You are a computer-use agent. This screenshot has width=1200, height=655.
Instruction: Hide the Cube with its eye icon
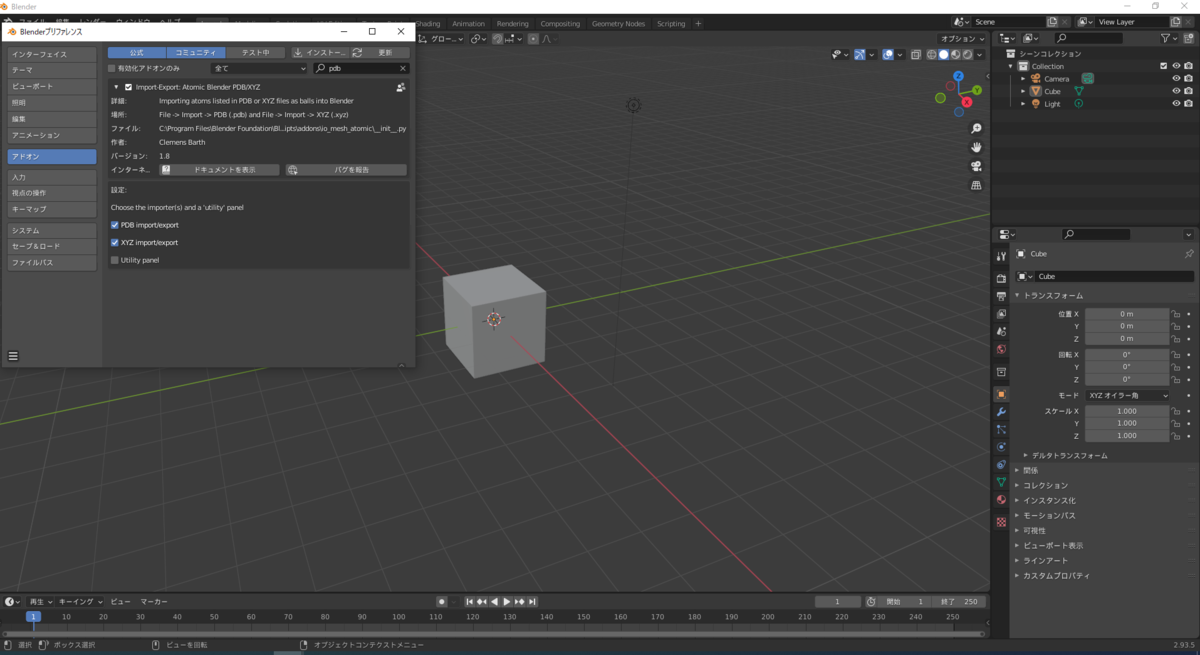coord(1176,91)
